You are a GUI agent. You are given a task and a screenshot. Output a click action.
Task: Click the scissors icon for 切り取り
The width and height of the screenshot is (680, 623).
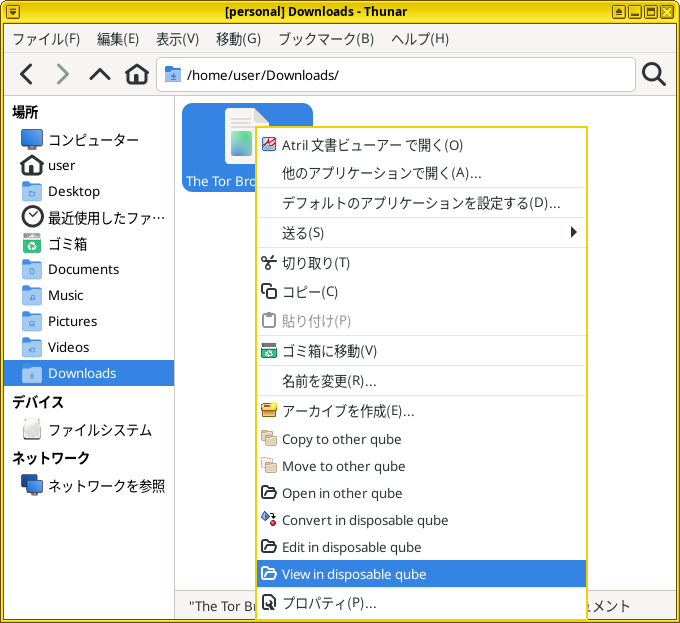(269, 262)
